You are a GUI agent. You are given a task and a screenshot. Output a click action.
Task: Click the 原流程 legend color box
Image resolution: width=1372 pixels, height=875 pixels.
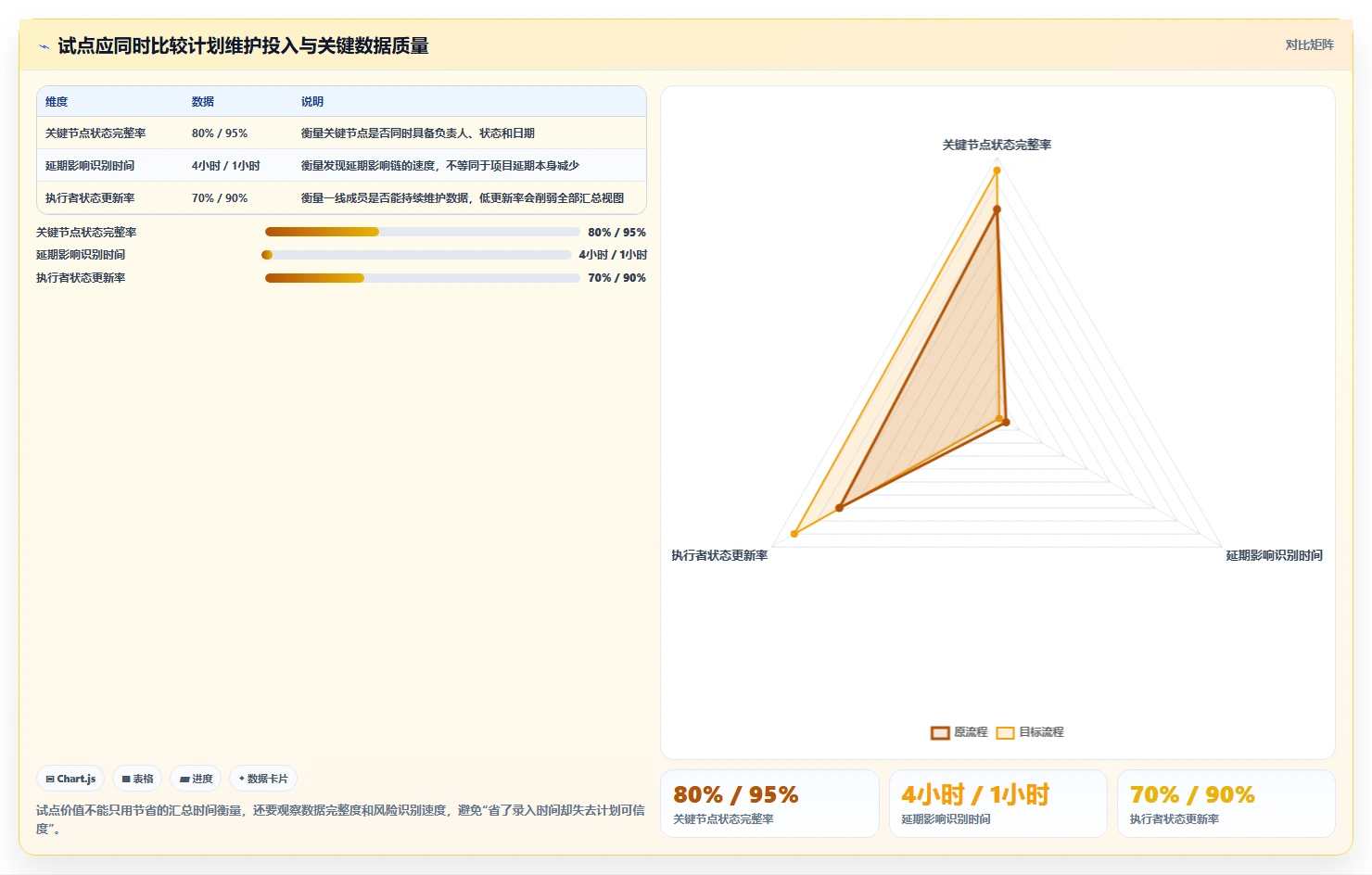940,732
